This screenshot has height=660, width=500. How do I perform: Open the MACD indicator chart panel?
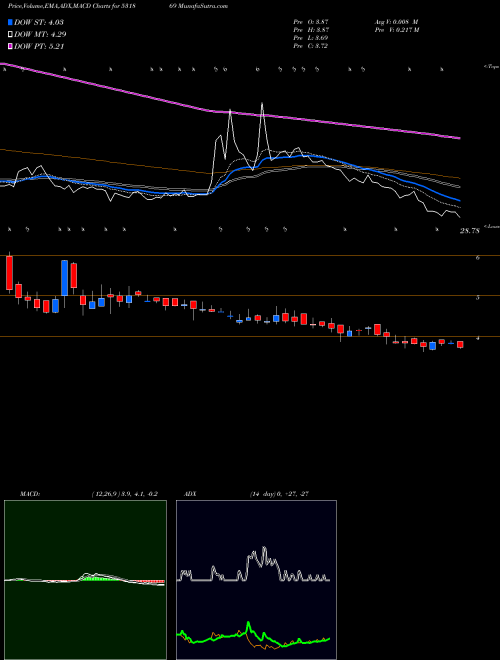click(x=85, y=580)
